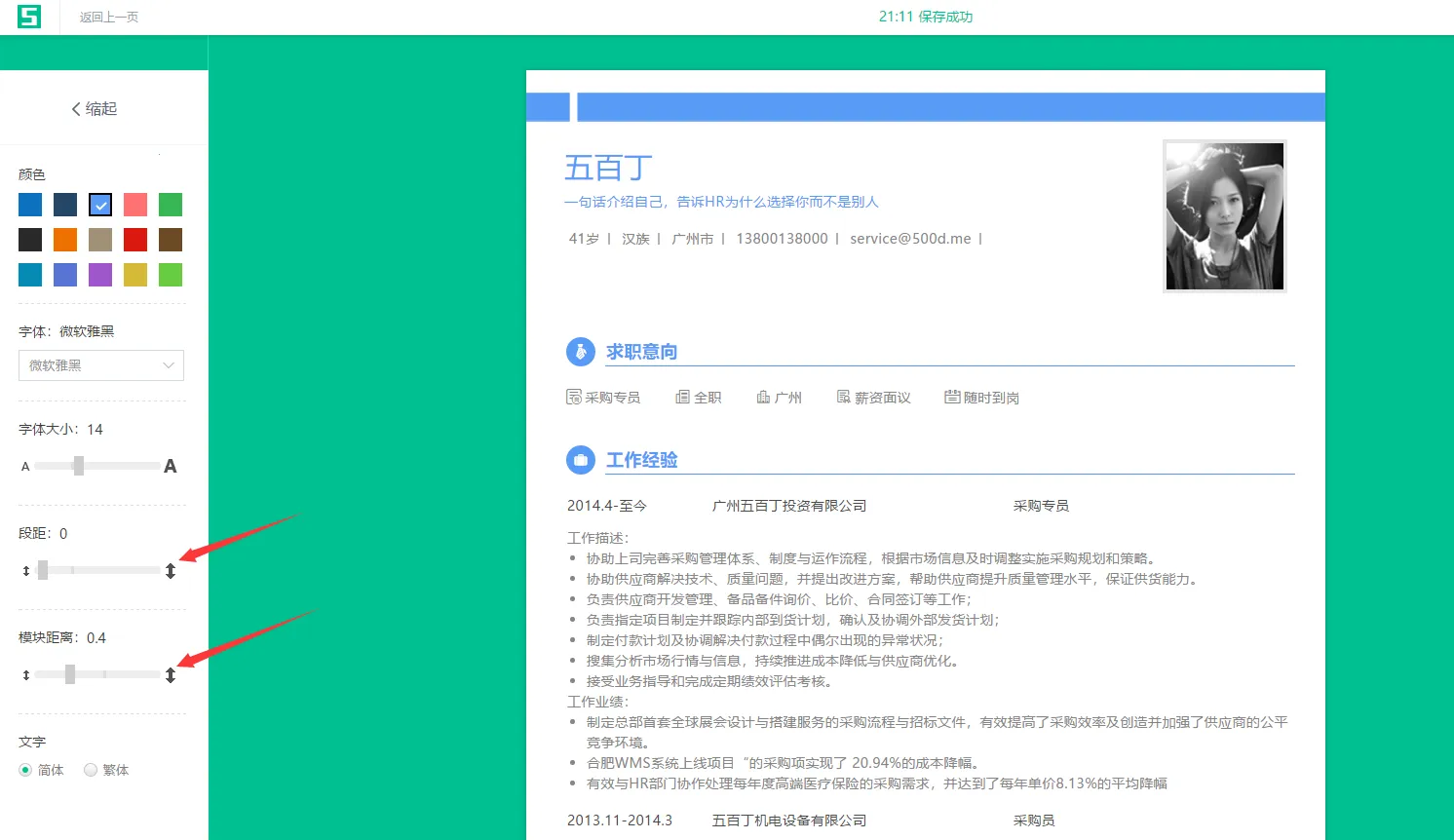Click the 广州 city building icon
Screen dimensions: 1454x840
pyautogui.click(x=763, y=397)
